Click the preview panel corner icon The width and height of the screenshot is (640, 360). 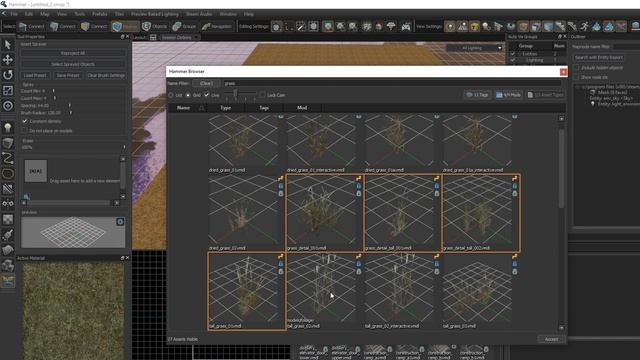[120, 222]
